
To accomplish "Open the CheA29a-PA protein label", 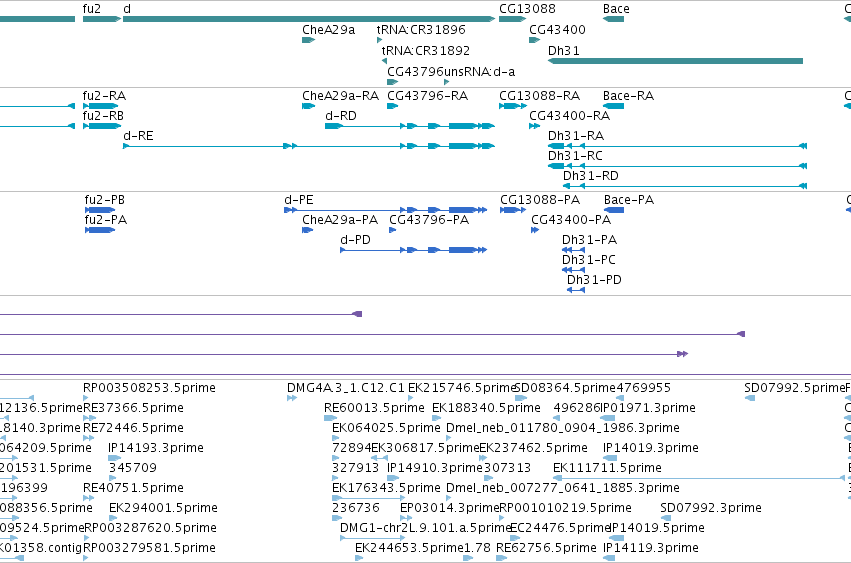I will [340, 220].
